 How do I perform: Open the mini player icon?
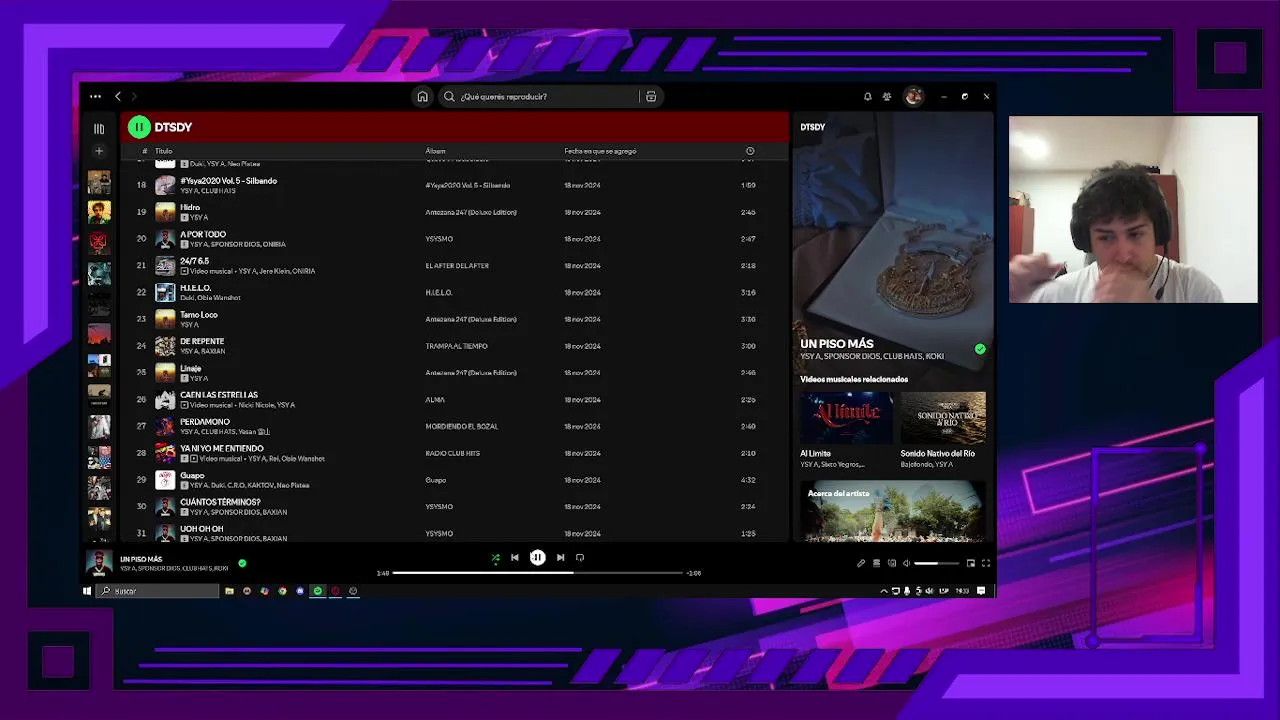(970, 563)
